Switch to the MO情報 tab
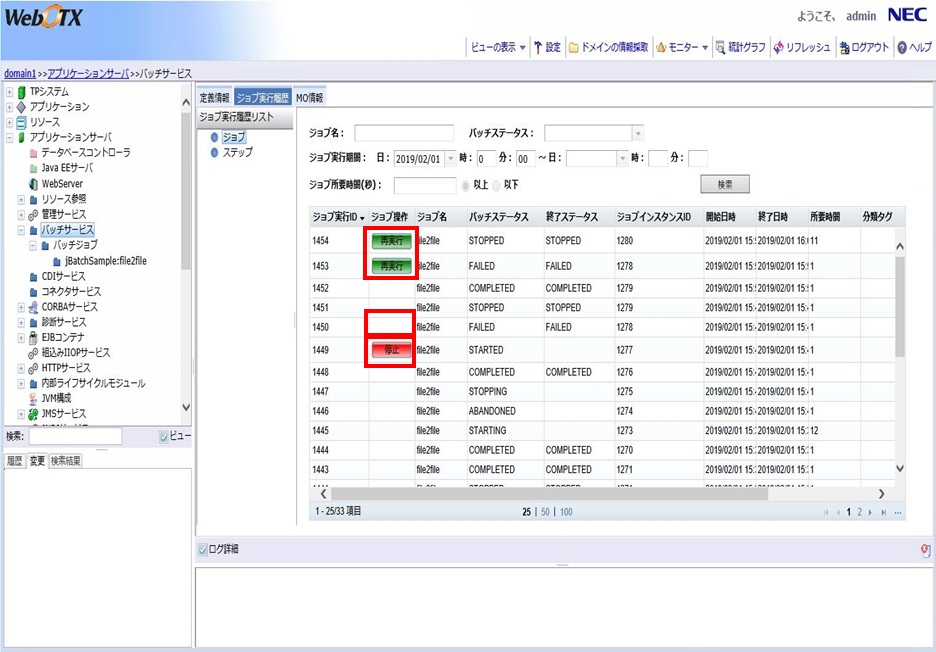Viewport: 936px width, 652px height. pos(309,98)
